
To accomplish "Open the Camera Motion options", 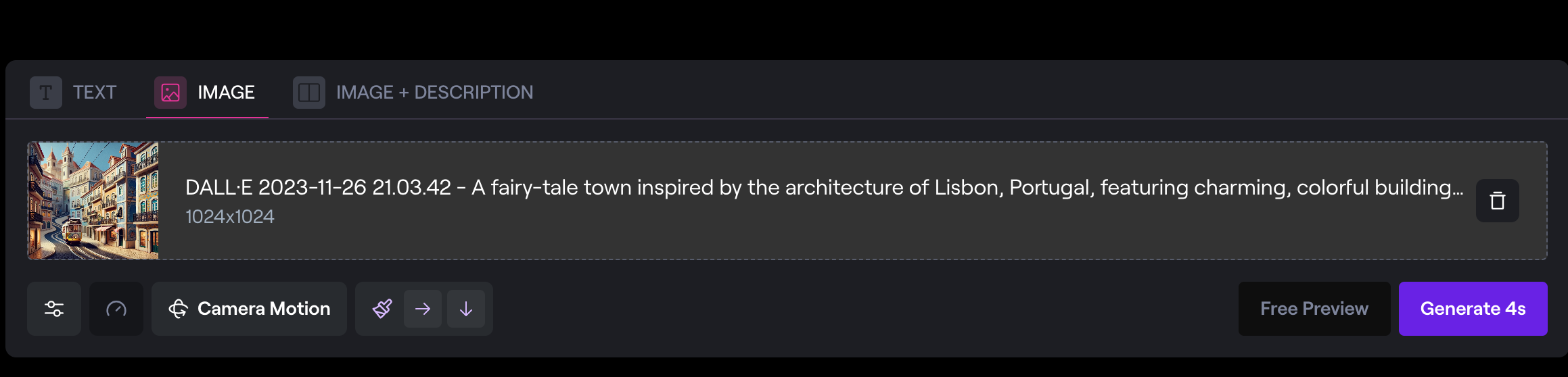I will [x=264, y=309].
